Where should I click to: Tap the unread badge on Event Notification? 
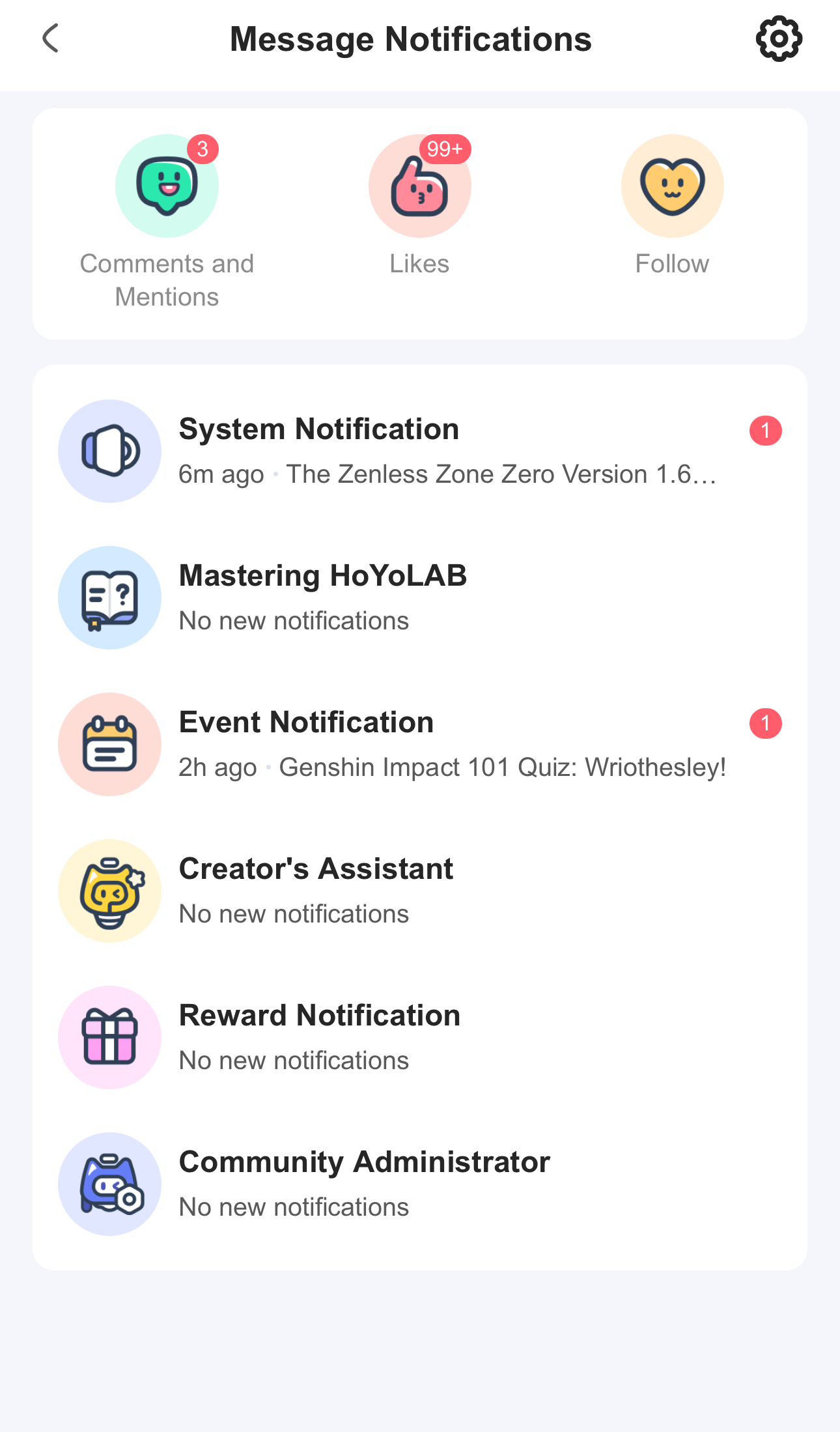coord(765,723)
